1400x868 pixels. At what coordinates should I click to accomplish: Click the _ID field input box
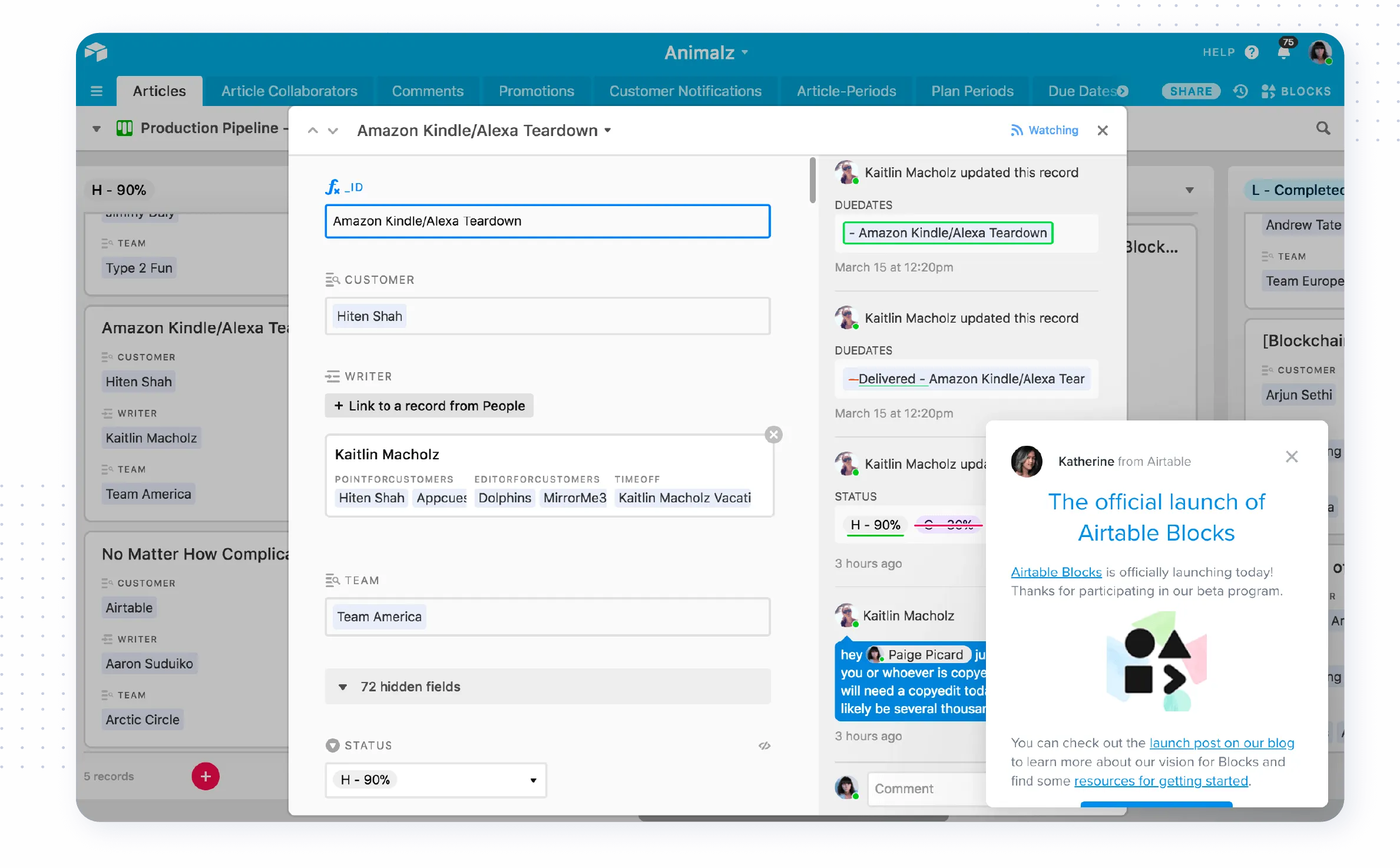547,221
